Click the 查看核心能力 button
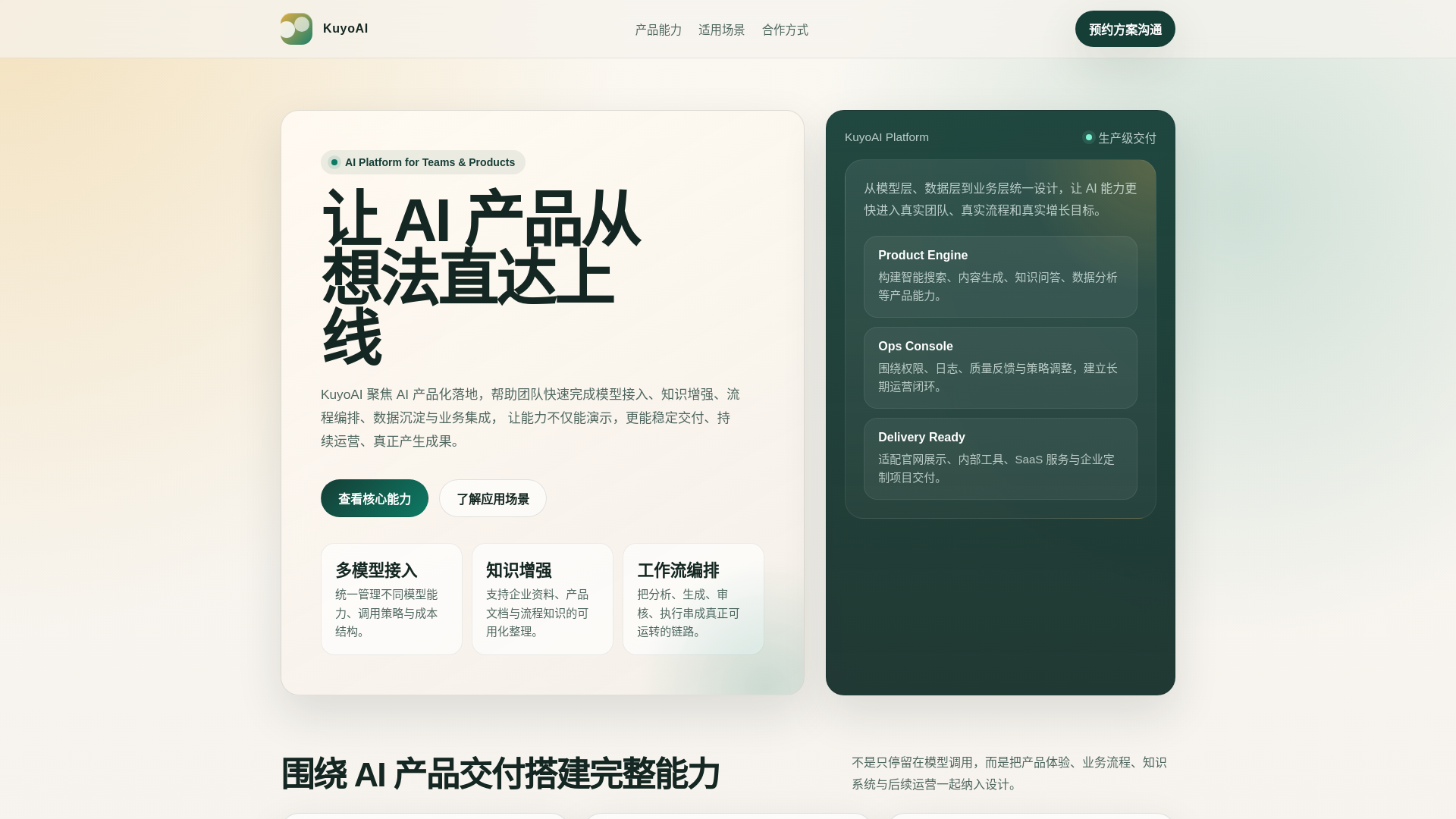This screenshot has width=1456, height=819. tap(375, 498)
